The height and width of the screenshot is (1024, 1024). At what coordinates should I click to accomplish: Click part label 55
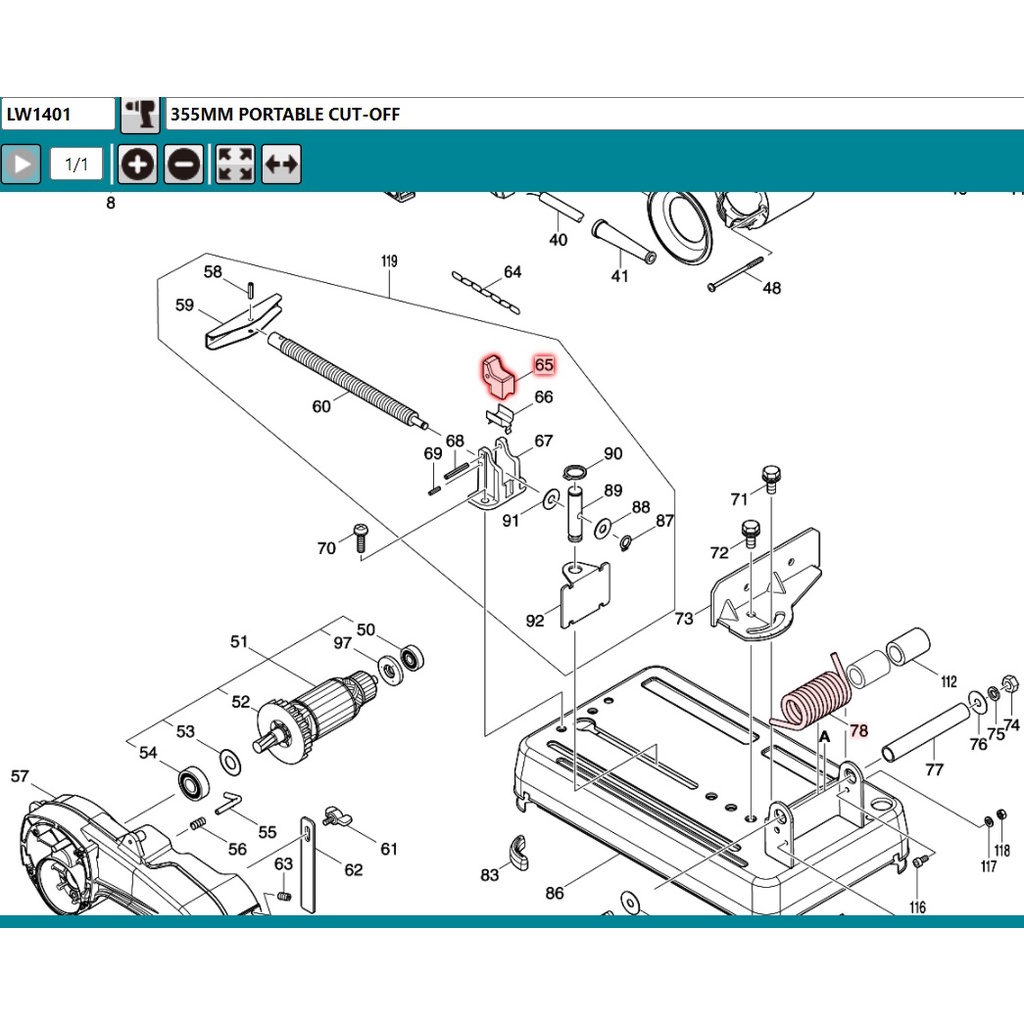click(268, 832)
